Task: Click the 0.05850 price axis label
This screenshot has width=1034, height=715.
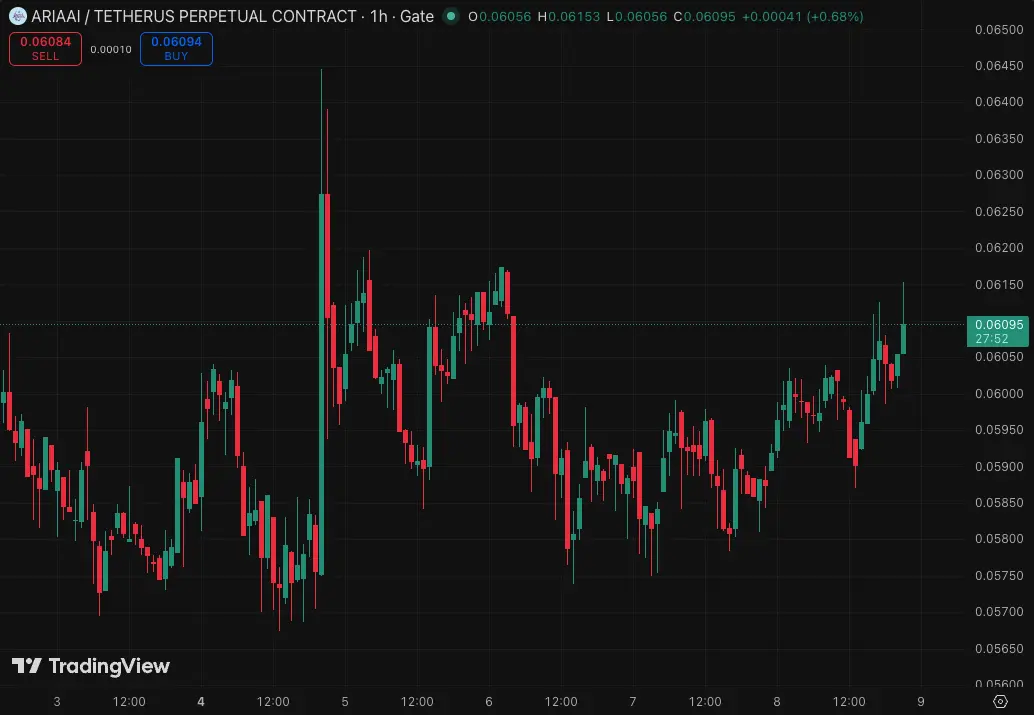Action: click(x=999, y=503)
